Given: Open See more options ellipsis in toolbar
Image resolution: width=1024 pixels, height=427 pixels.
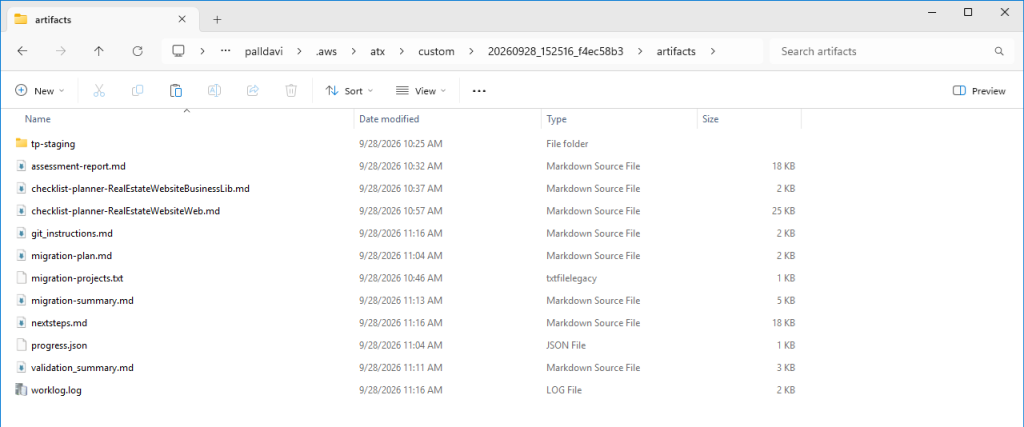Looking at the screenshot, I should 479,91.
